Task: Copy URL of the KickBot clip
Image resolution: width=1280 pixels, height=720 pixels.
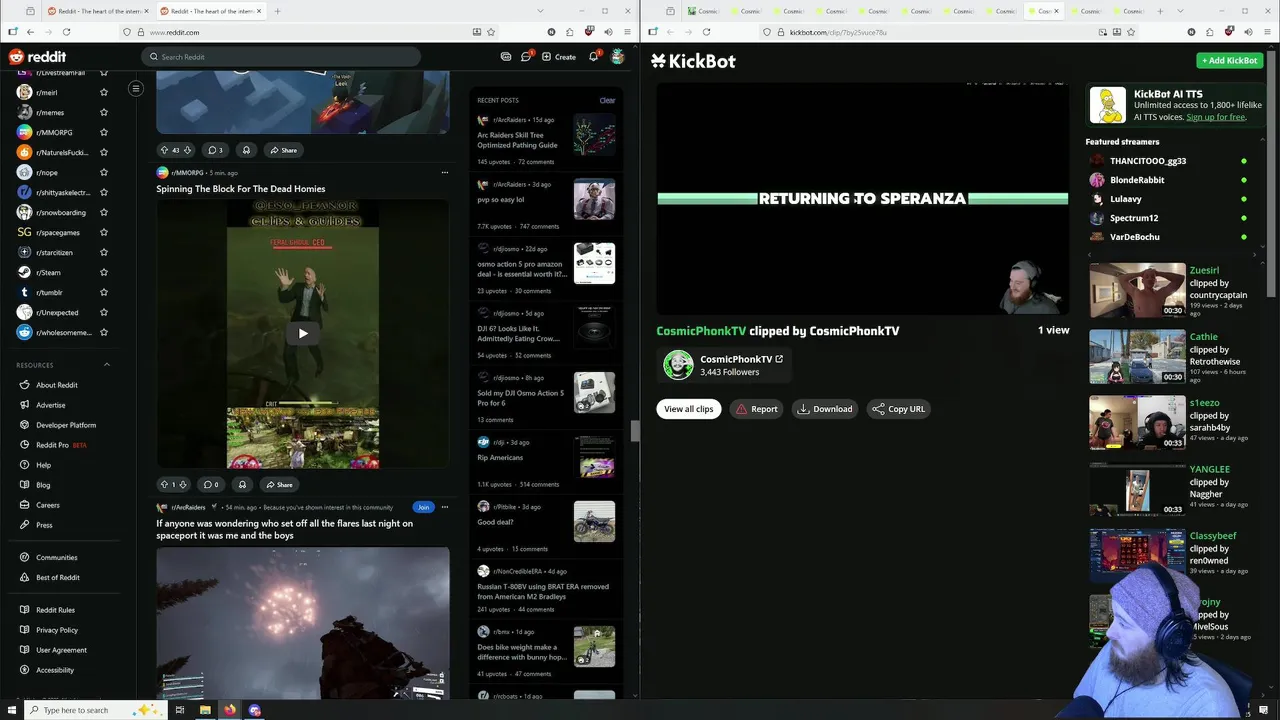Action: (898, 409)
